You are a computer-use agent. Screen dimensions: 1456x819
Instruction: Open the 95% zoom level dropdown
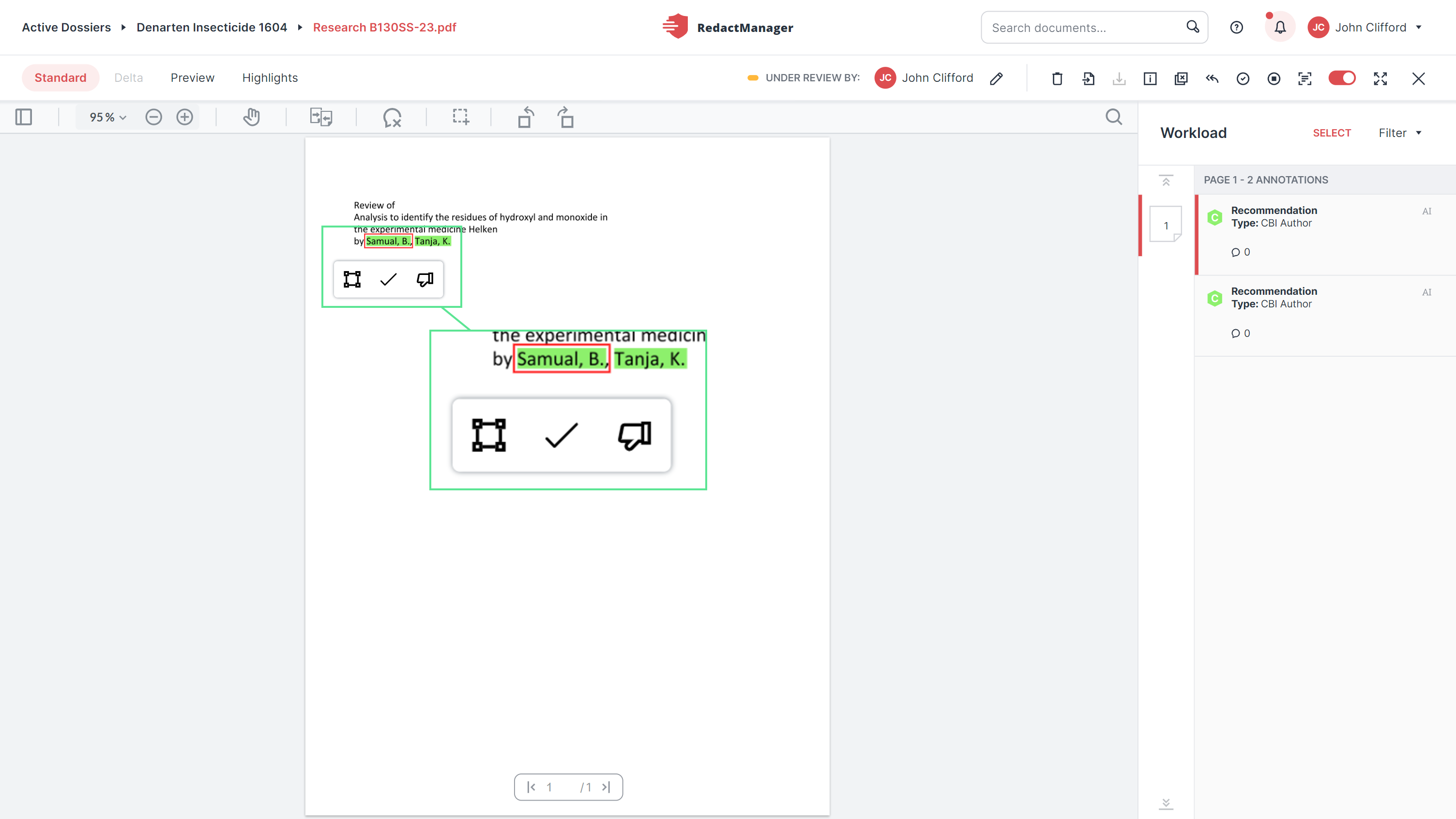pyautogui.click(x=107, y=117)
